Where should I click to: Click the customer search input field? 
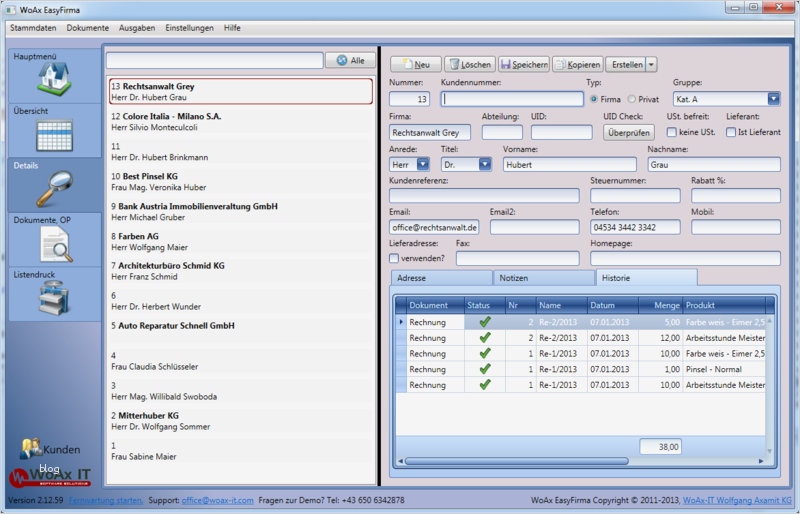[214, 60]
